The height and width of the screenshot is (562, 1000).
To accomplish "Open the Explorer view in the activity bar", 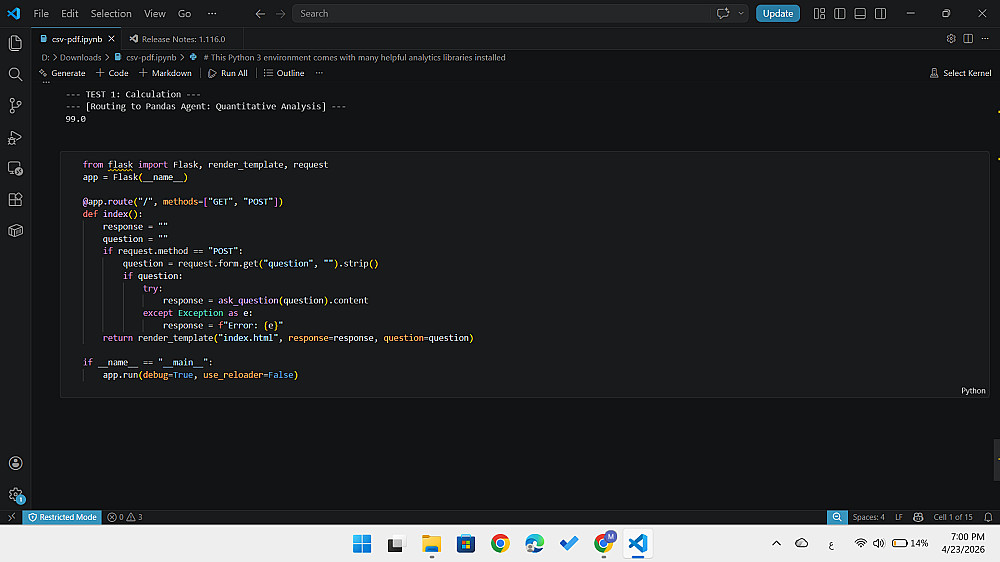I will click(15, 43).
